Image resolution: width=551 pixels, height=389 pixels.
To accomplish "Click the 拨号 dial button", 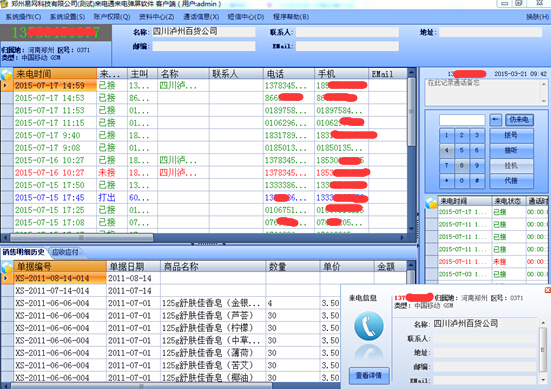I will (511, 135).
